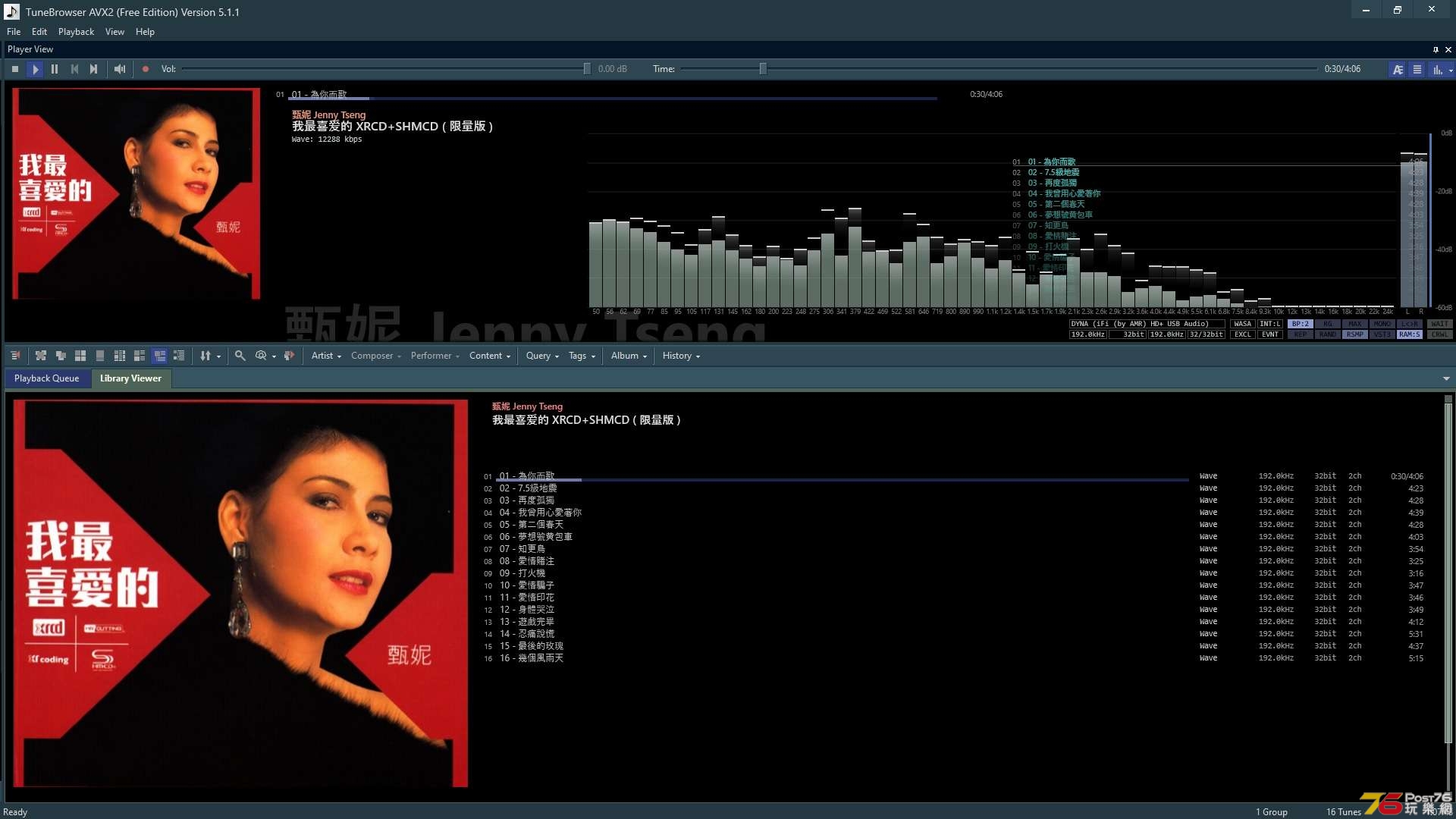Toggle the MONO indicator
This screenshot has height=819, width=1456.
click(1382, 324)
